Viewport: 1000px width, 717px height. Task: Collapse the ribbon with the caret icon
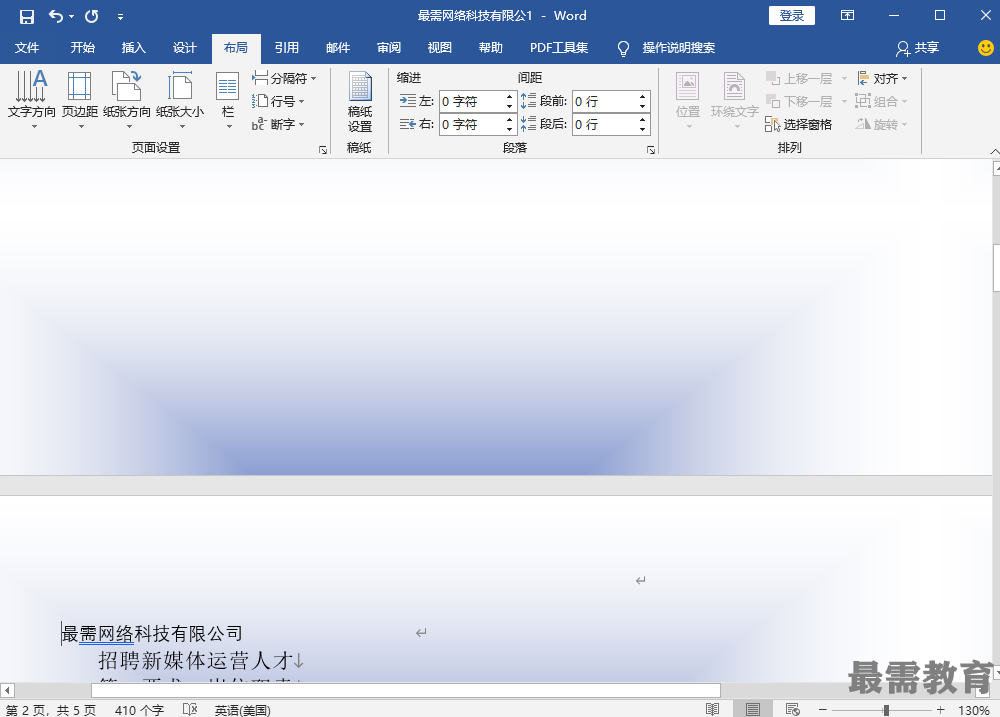point(994,151)
